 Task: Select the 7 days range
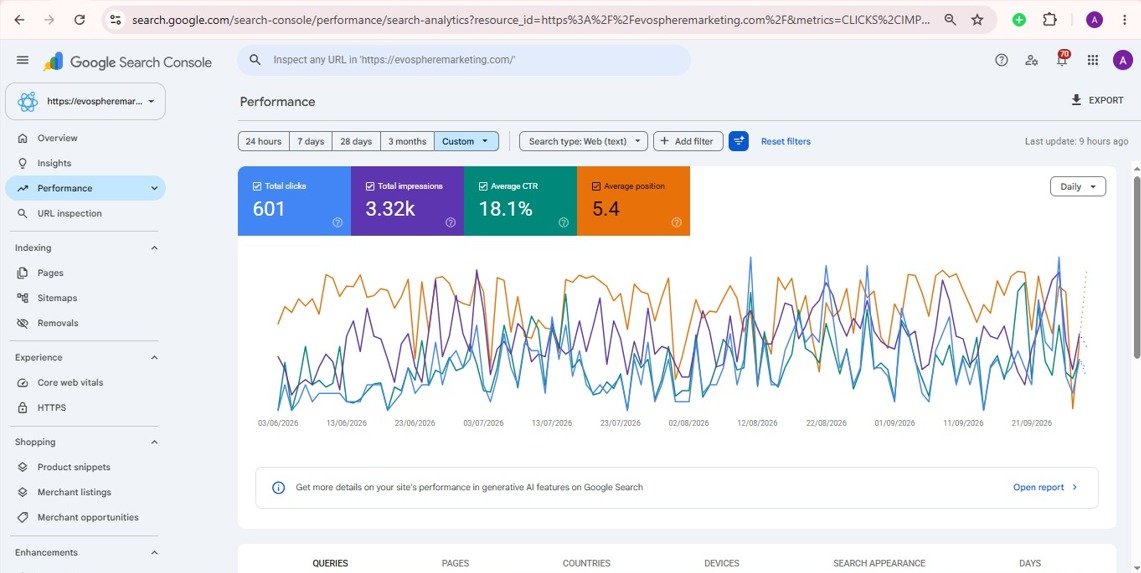(x=311, y=141)
